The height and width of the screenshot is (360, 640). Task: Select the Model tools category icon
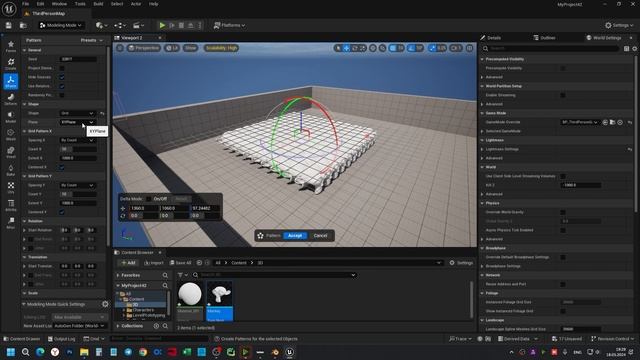coord(11,117)
